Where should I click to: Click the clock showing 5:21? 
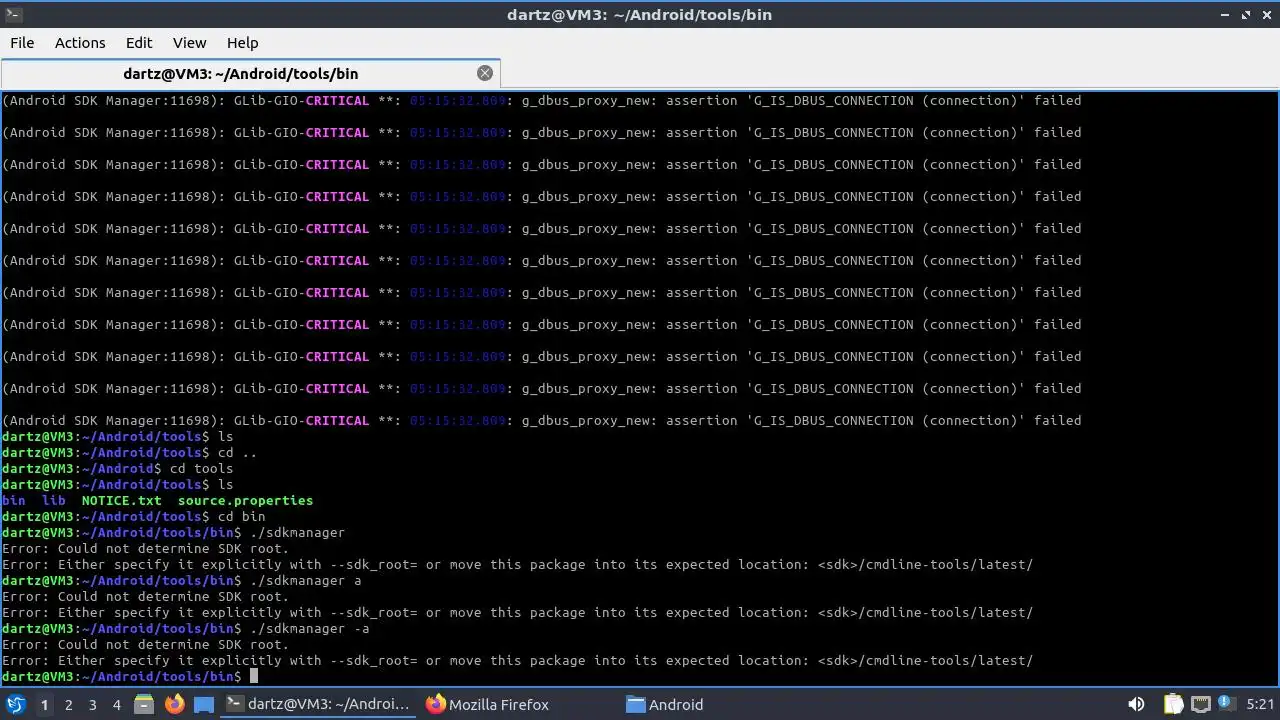1260,704
